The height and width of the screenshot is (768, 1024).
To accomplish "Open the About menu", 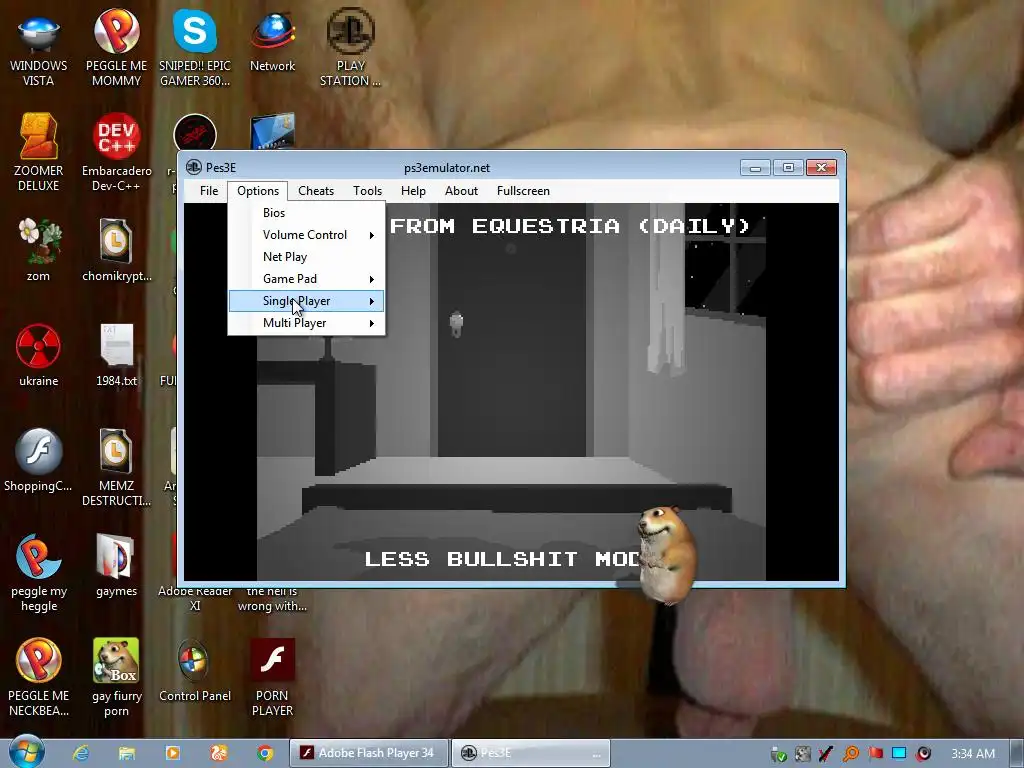I will coord(461,191).
